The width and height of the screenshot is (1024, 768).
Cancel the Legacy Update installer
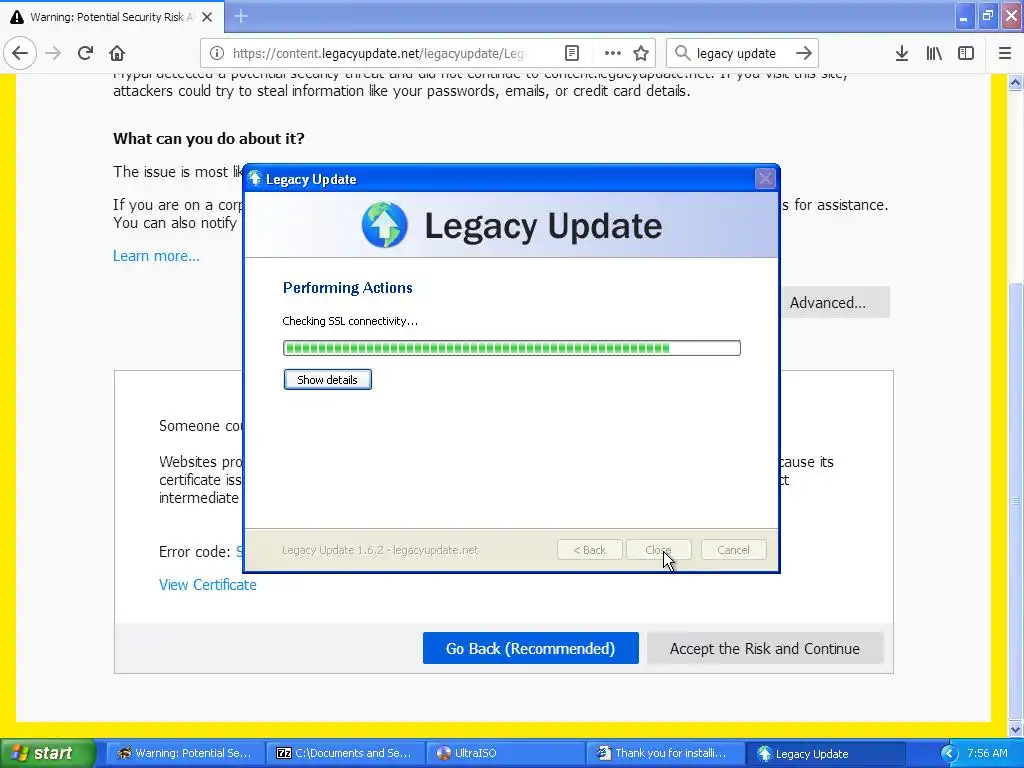[x=733, y=550]
